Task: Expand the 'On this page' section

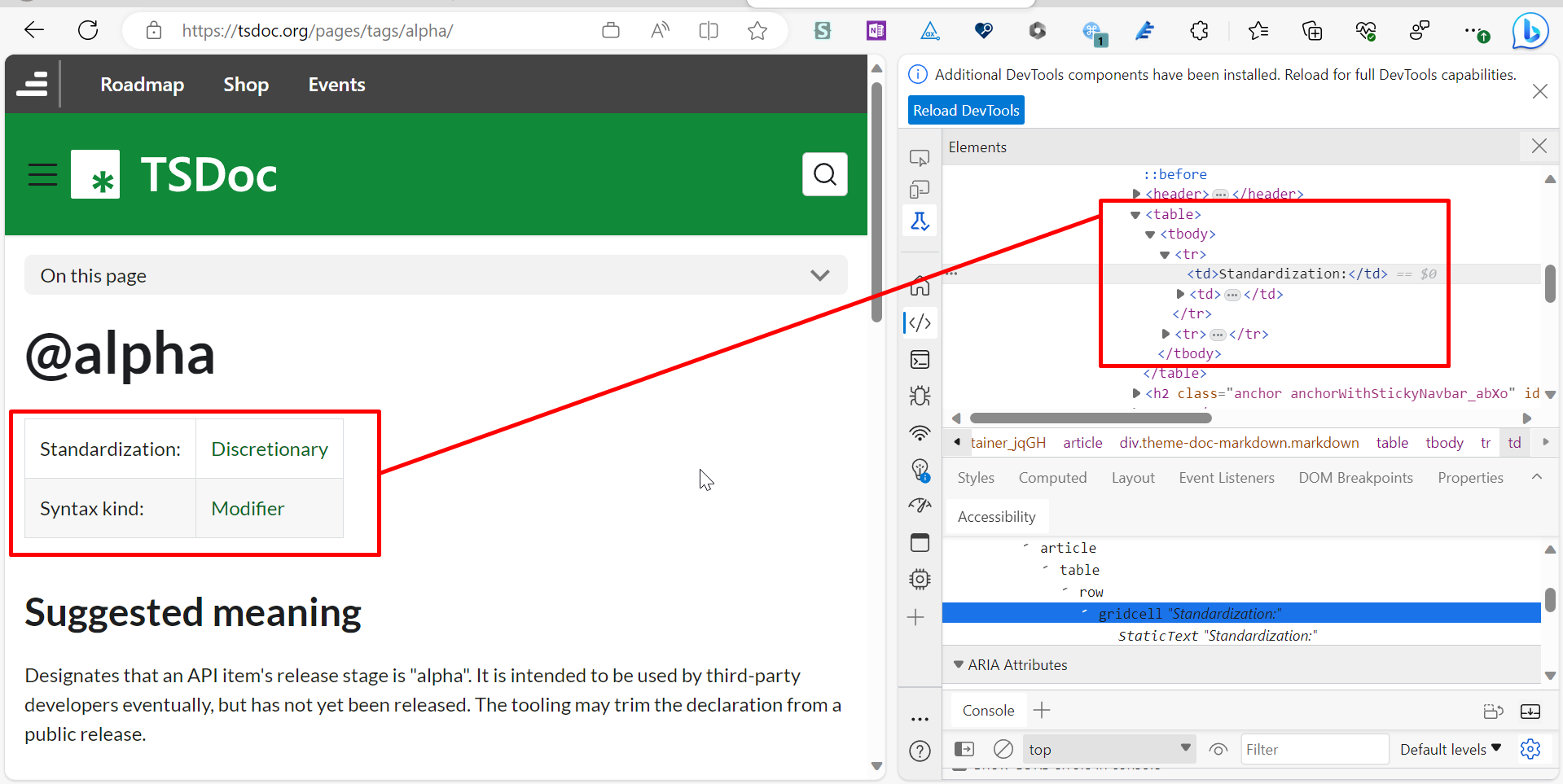Action: (x=819, y=275)
